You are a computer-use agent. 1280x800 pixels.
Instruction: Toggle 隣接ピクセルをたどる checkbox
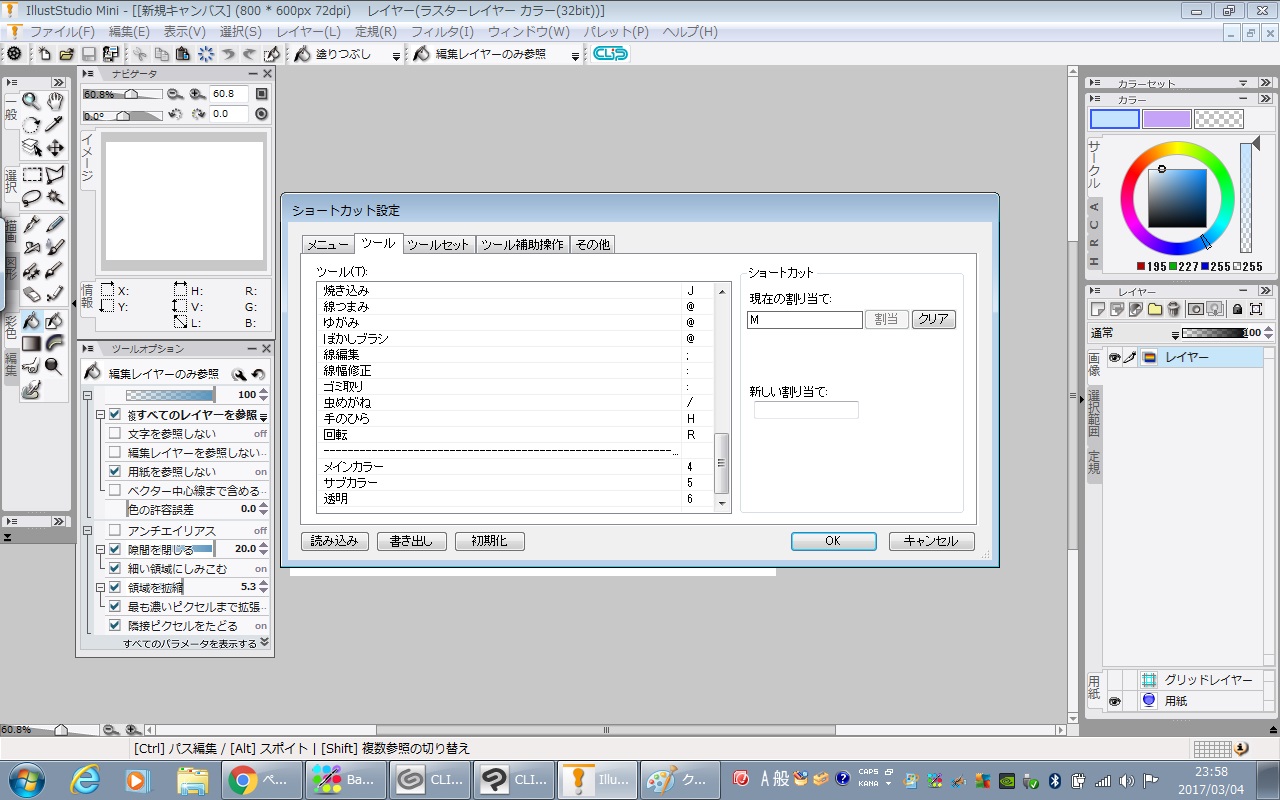[114, 625]
